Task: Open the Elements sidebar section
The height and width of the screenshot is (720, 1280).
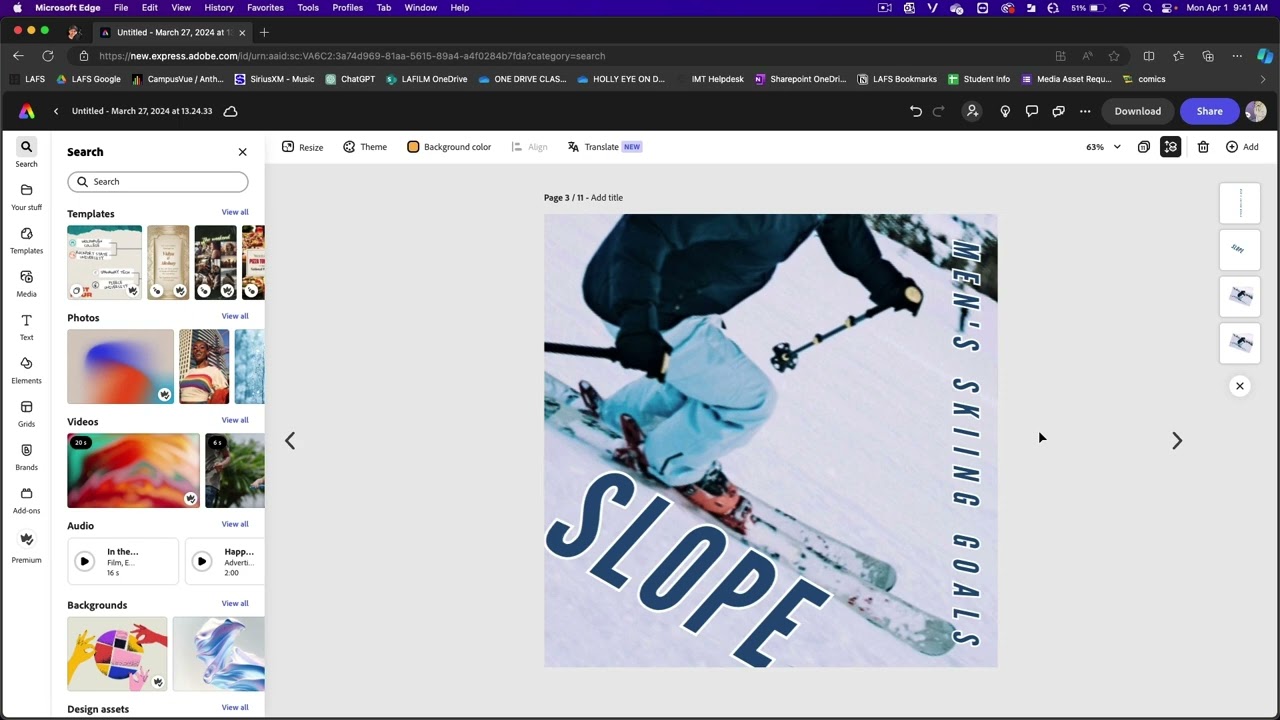Action: pos(26,370)
